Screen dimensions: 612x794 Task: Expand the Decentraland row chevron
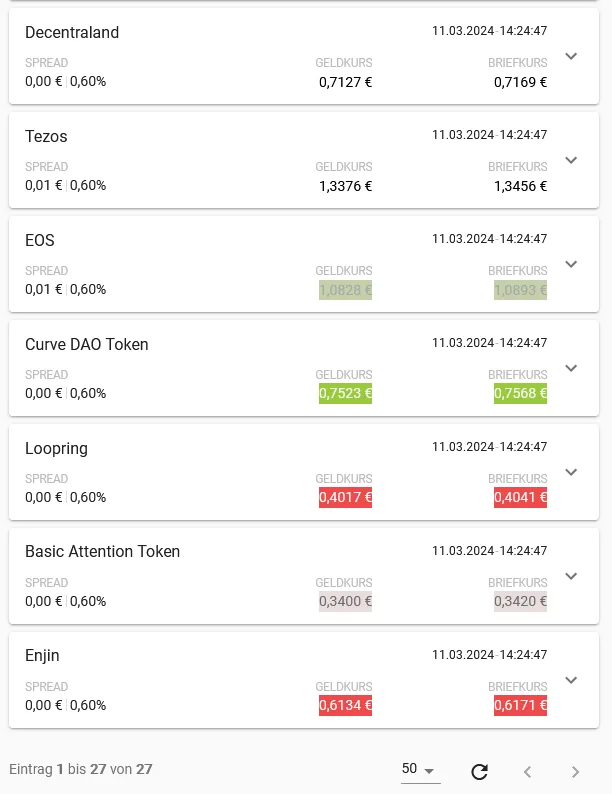tap(571, 56)
